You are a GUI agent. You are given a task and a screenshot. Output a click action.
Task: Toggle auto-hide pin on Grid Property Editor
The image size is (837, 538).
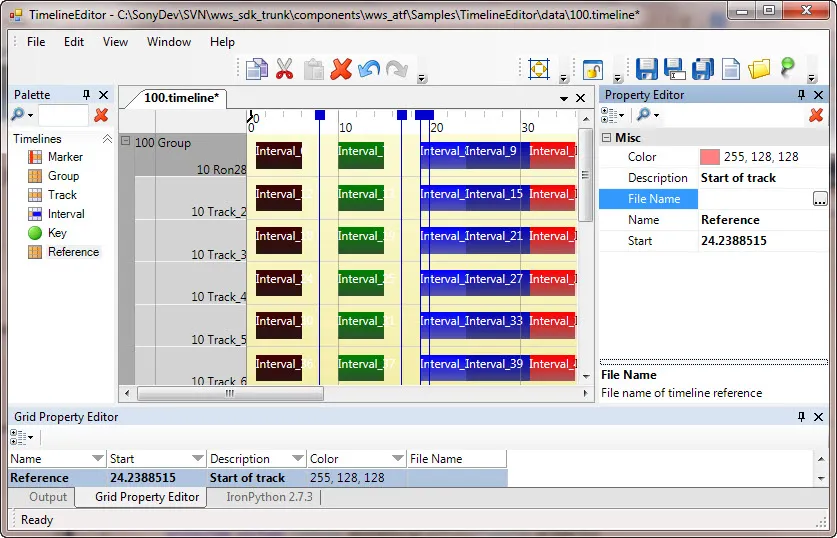[x=801, y=417]
